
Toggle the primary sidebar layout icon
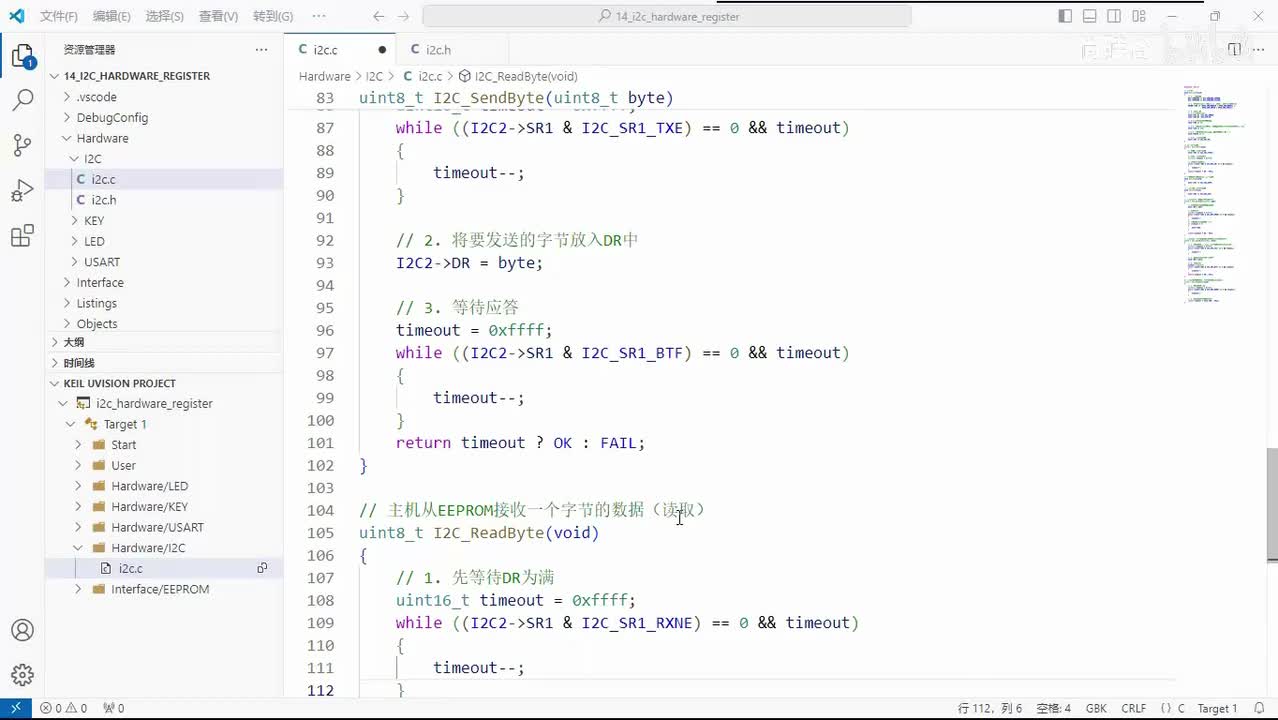click(1065, 16)
